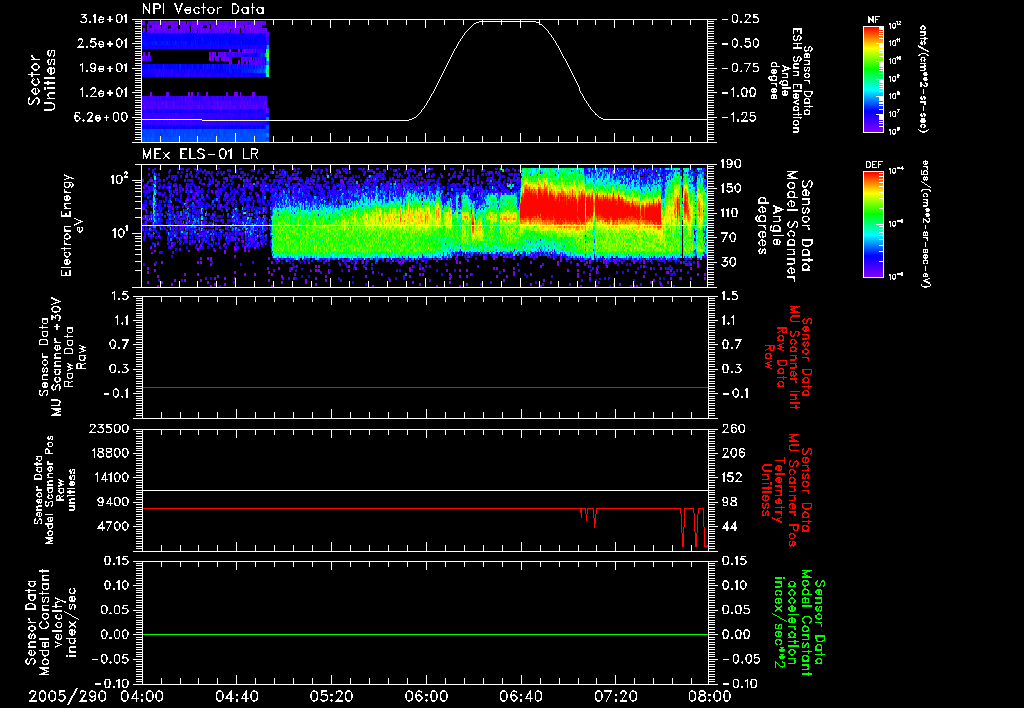
Task: Click the red MU Scanner Inh trace line
Action: point(424,388)
